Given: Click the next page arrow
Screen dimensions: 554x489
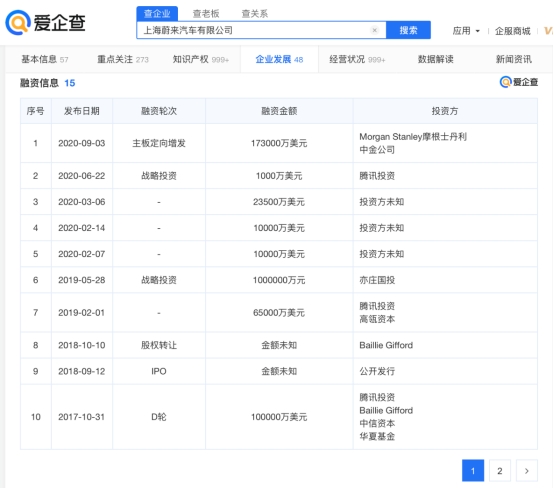Looking at the screenshot, I should pyautogui.click(x=527, y=471).
